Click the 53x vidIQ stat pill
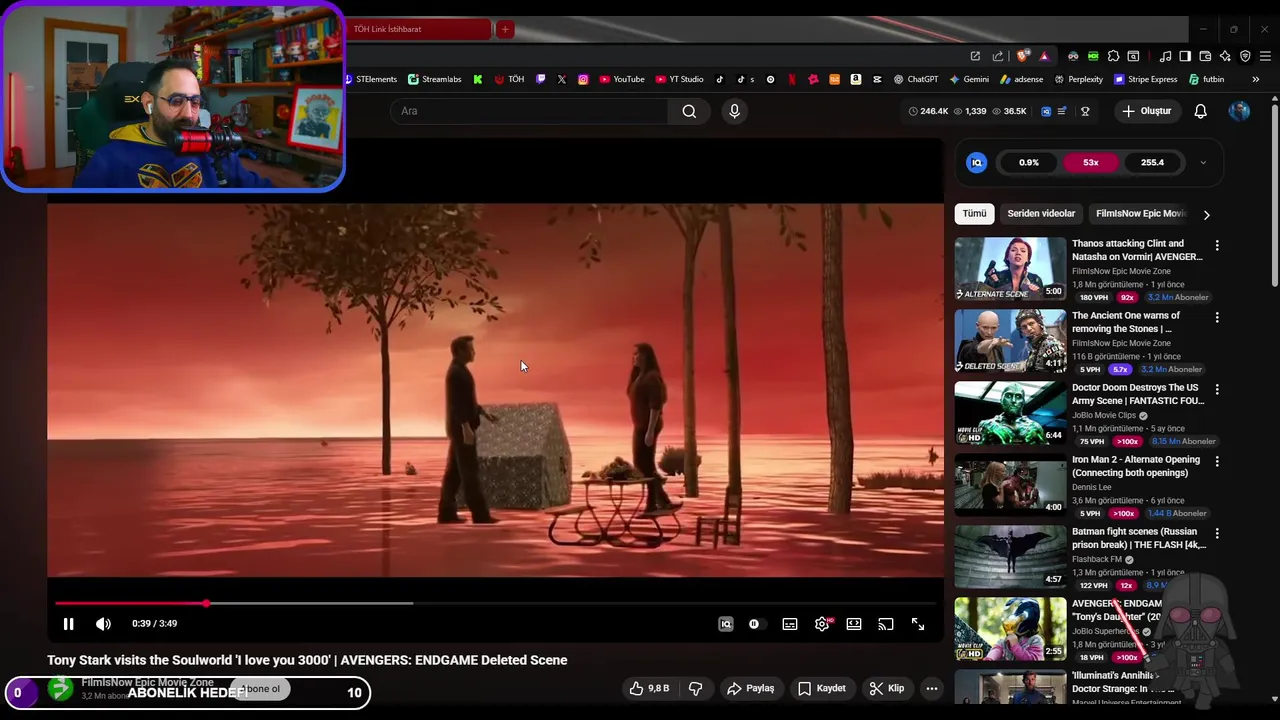The width and height of the screenshot is (1280, 720). pos(1091,162)
